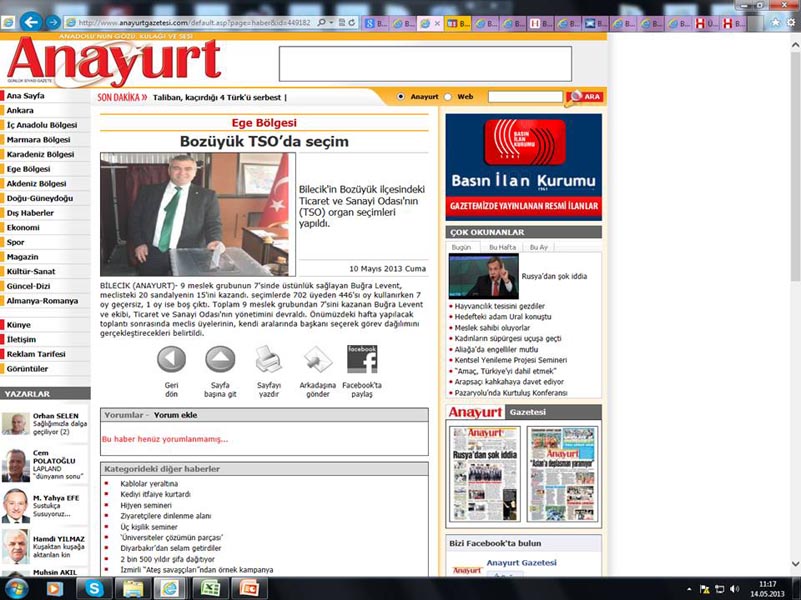Open 'Ana Sayfa' in the sidebar menu

coord(26,95)
